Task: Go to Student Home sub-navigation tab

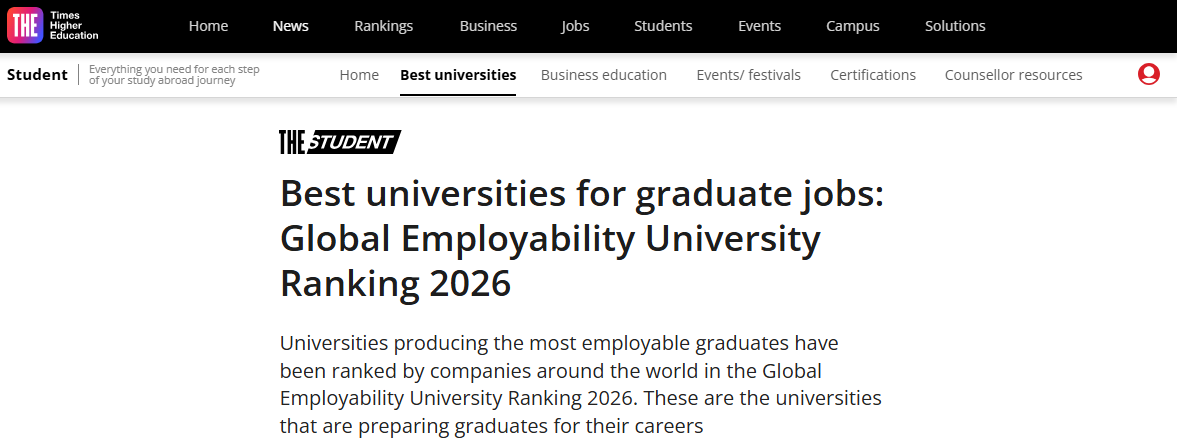Action: 359,75
